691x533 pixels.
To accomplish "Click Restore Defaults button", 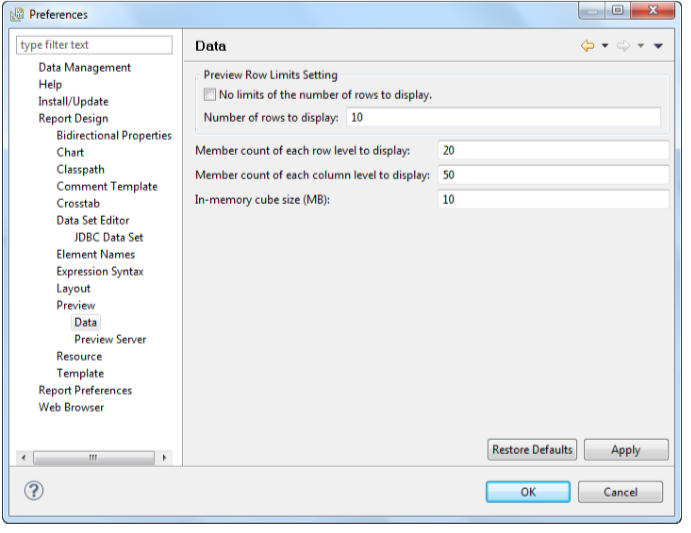I will pyautogui.click(x=532, y=450).
